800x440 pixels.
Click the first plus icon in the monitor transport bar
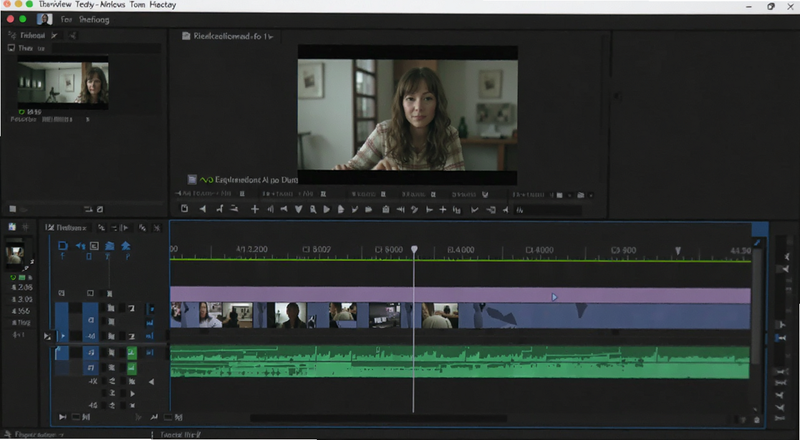pos(255,209)
